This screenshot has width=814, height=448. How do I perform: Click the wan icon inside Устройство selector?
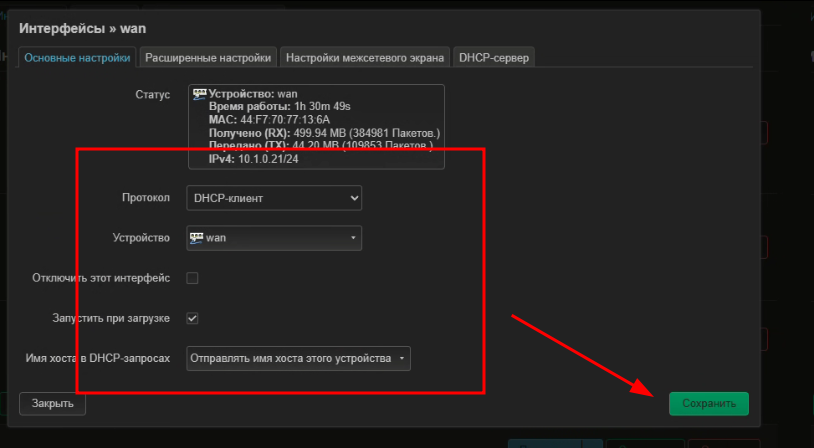(196, 238)
